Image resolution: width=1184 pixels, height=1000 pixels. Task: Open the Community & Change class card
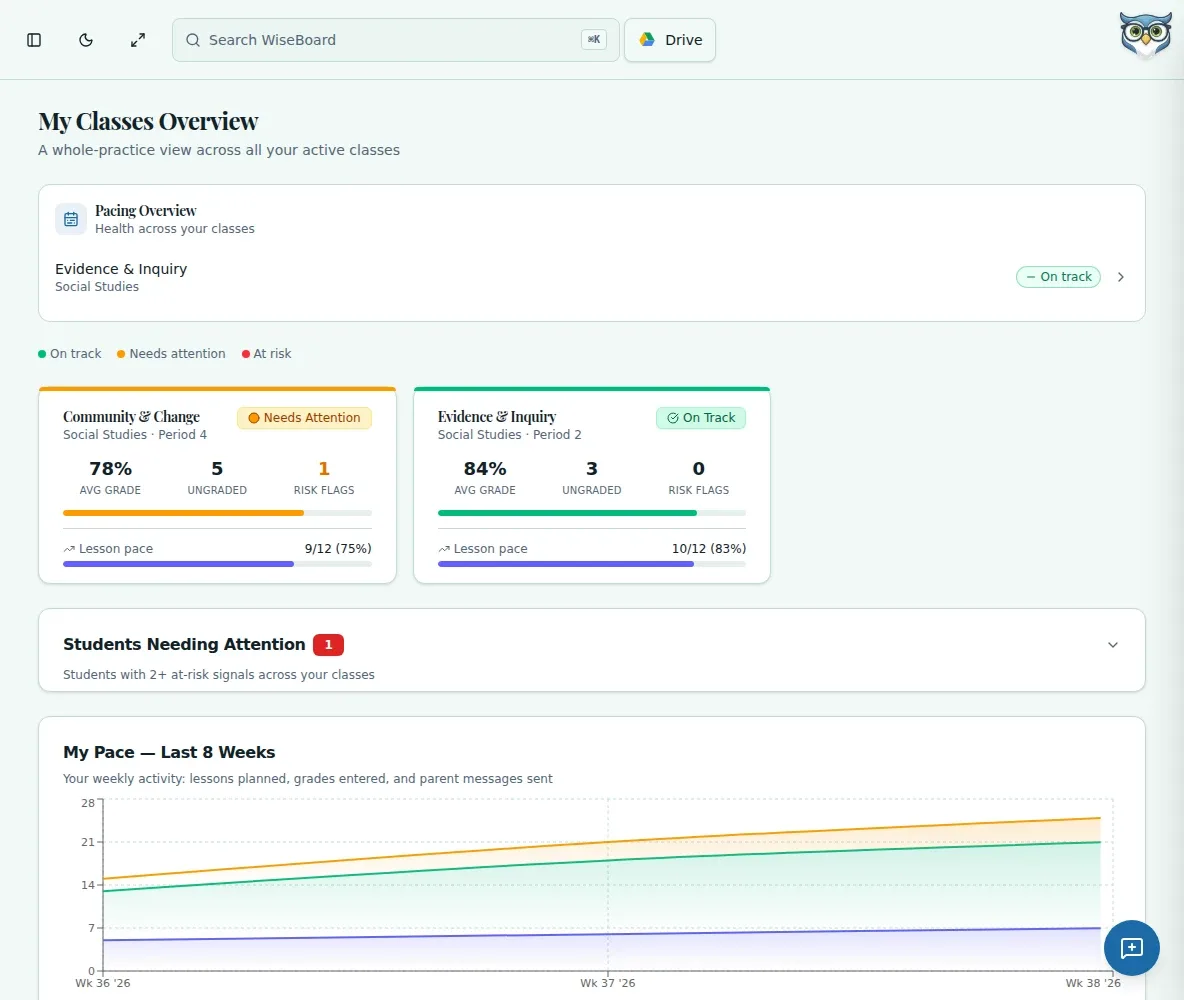tap(217, 485)
